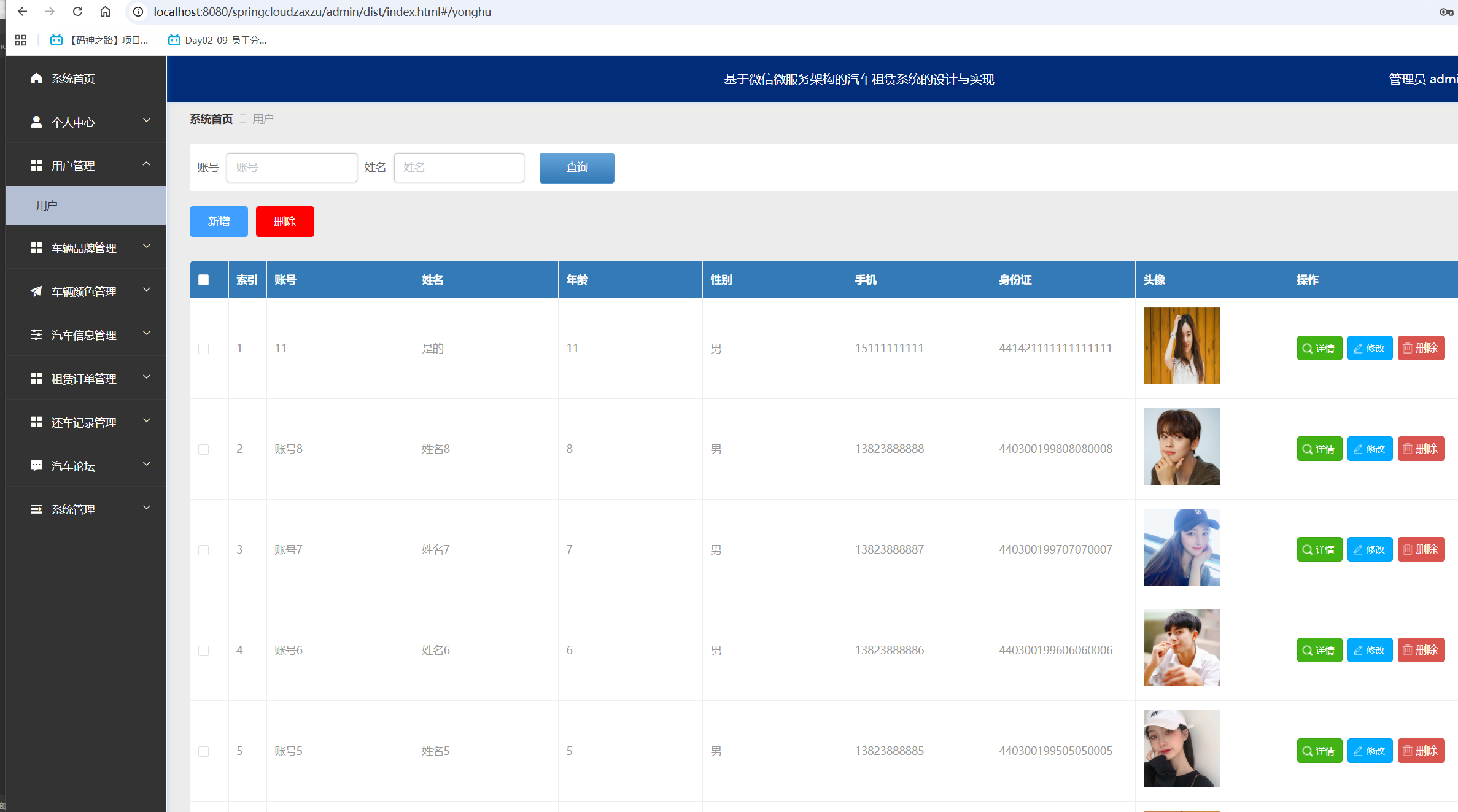Expand the 车辆品牌管理 menu chevron
Screen dimensions: 1458x812
146,247
